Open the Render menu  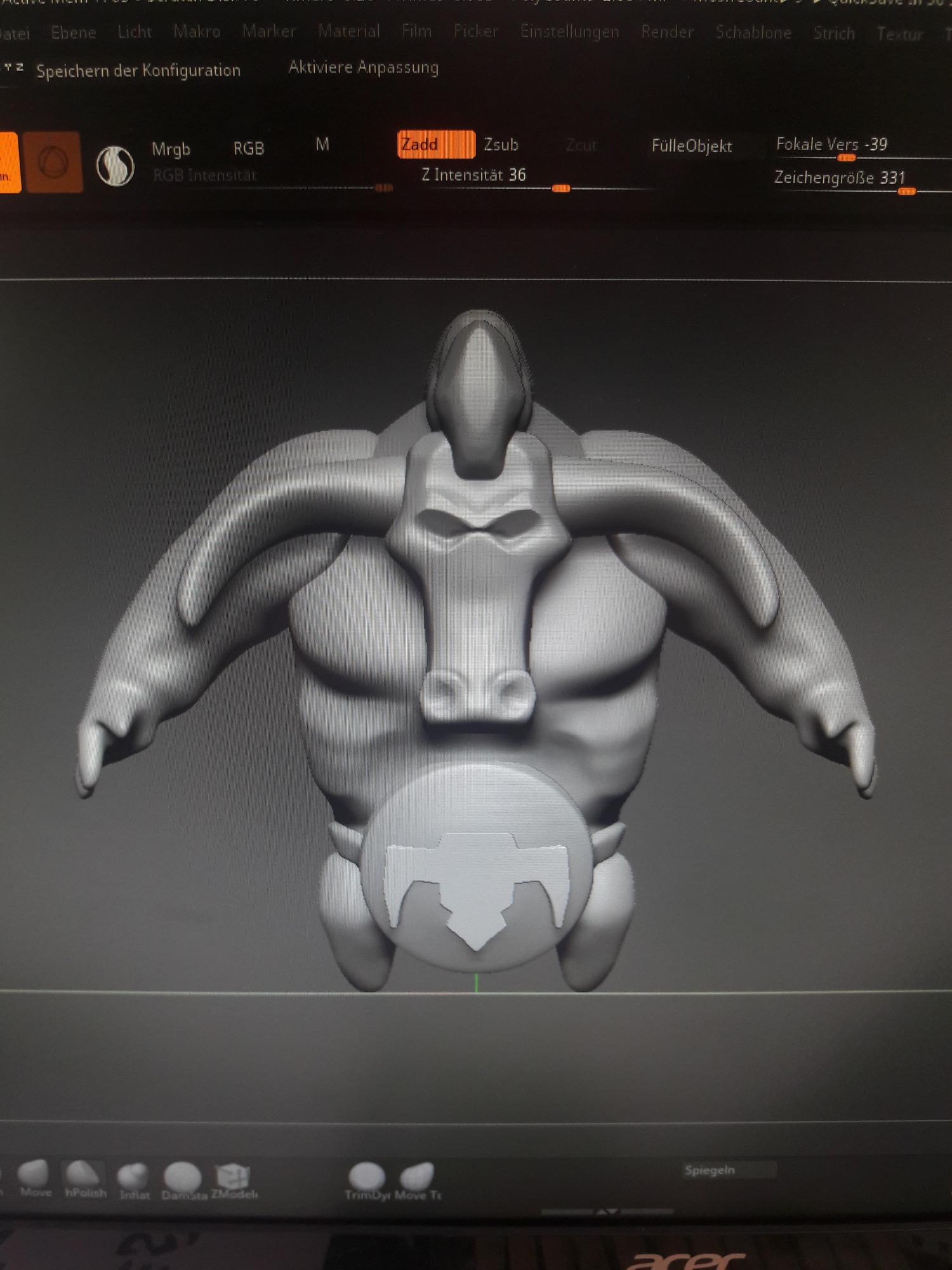pos(667,32)
